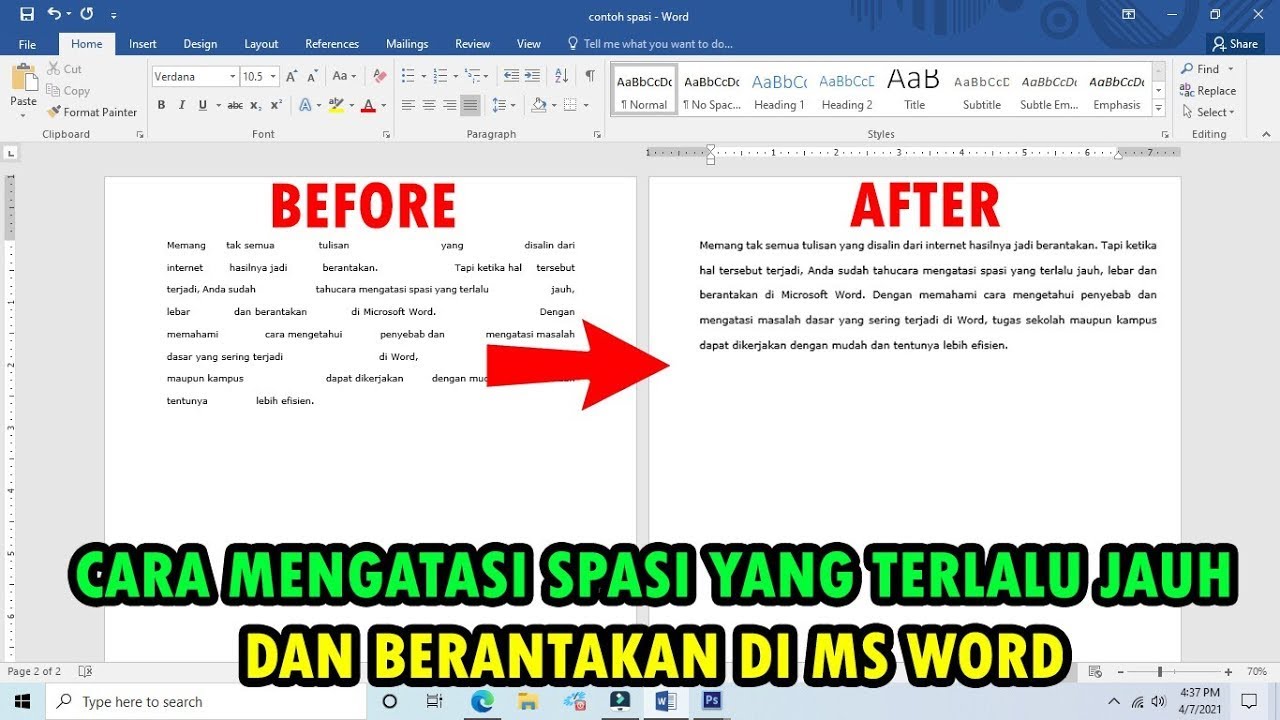The height and width of the screenshot is (720, 1280).
Task: Align text to the right
Action: tap(450, 105)
